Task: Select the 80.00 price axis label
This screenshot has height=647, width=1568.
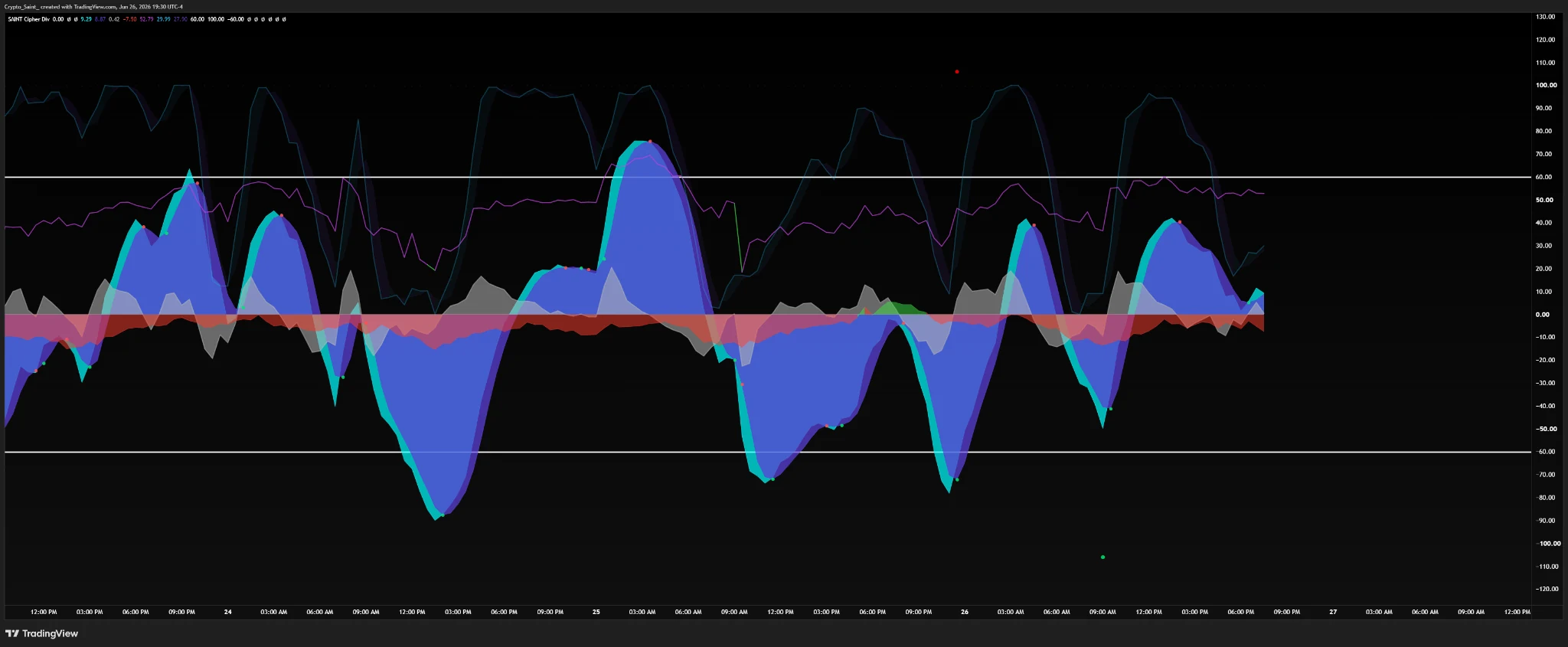Action: 1543,131
